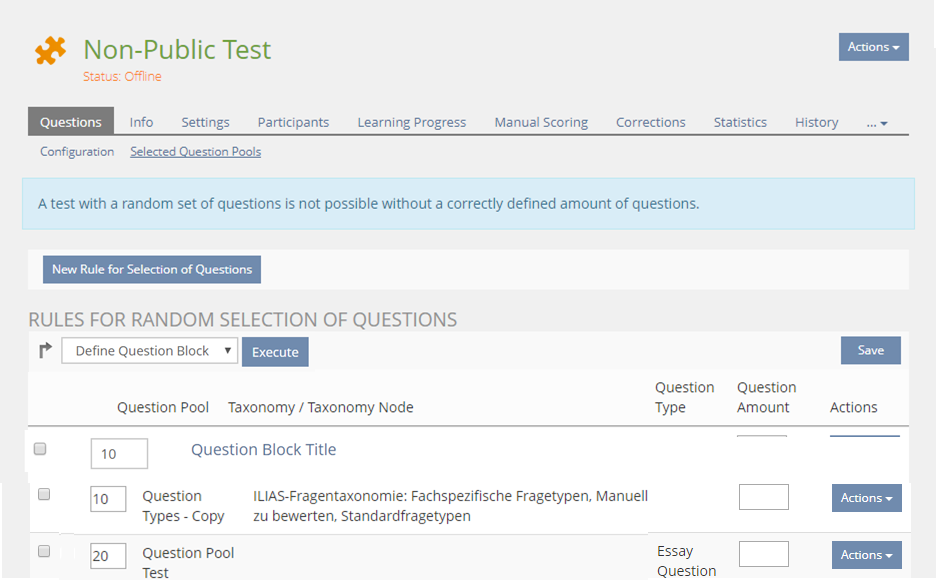Click the Configuration subtab
Screen dimensions: 936x580
[x=77, y=152]
